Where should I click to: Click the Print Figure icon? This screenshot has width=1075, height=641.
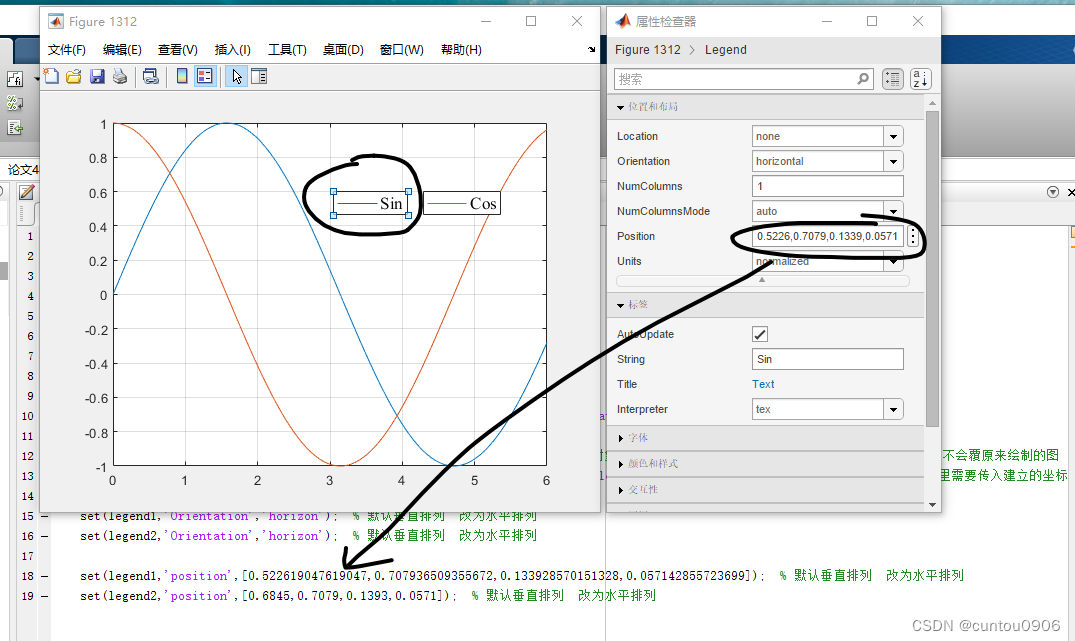tap(120, 77)
